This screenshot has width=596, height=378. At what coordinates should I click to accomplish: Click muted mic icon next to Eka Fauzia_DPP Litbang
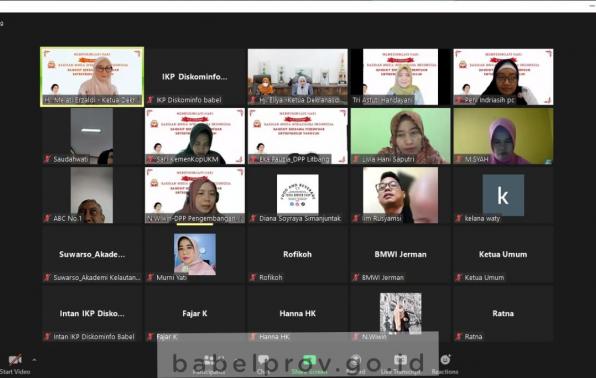click(253, 159)
